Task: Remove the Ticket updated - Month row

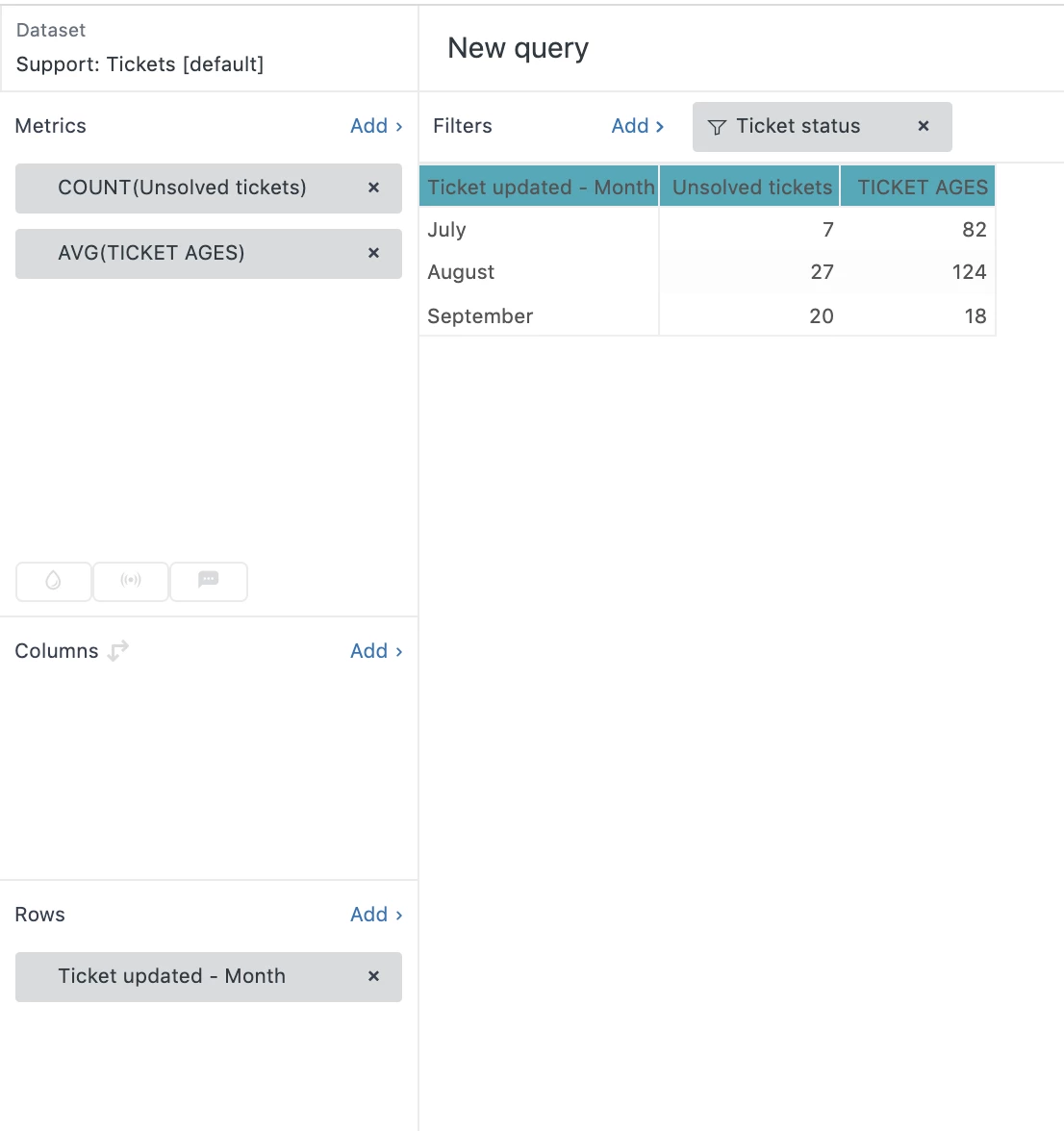Action: (x=373, y=976)
